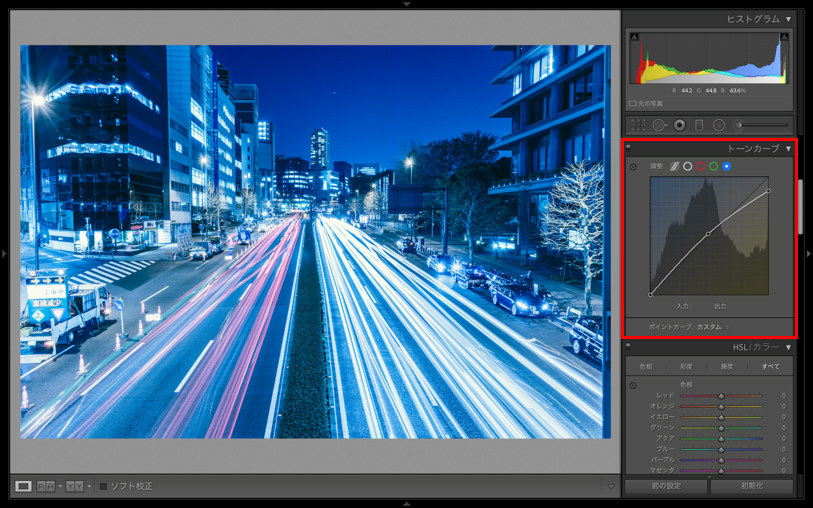Collapse the ヒストグラム panel

click(788, 19)
